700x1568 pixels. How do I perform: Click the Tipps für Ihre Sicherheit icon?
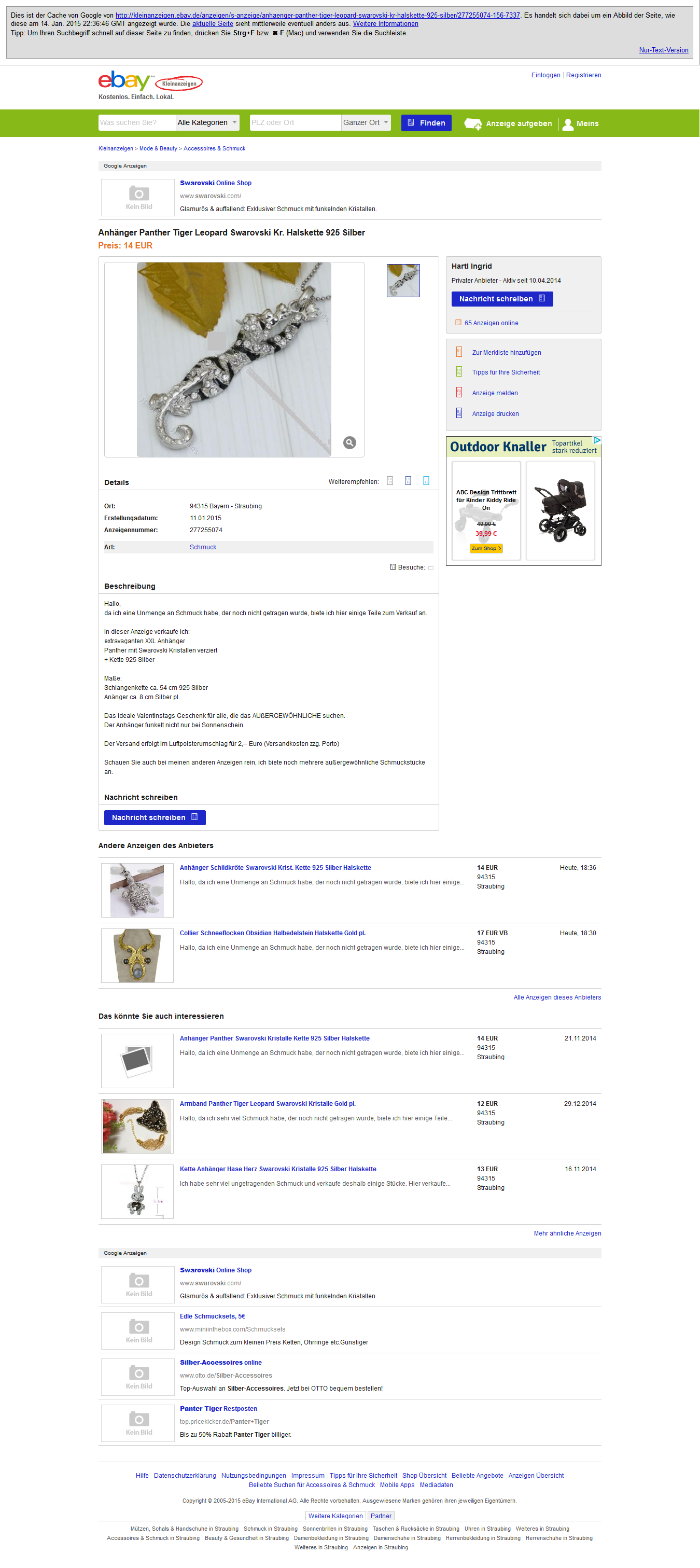[x=459, y=372]
